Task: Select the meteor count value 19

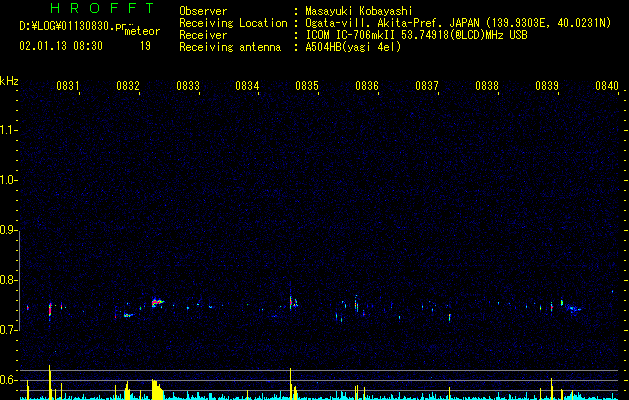Action: pyautogui.click(x=145, y=46)
